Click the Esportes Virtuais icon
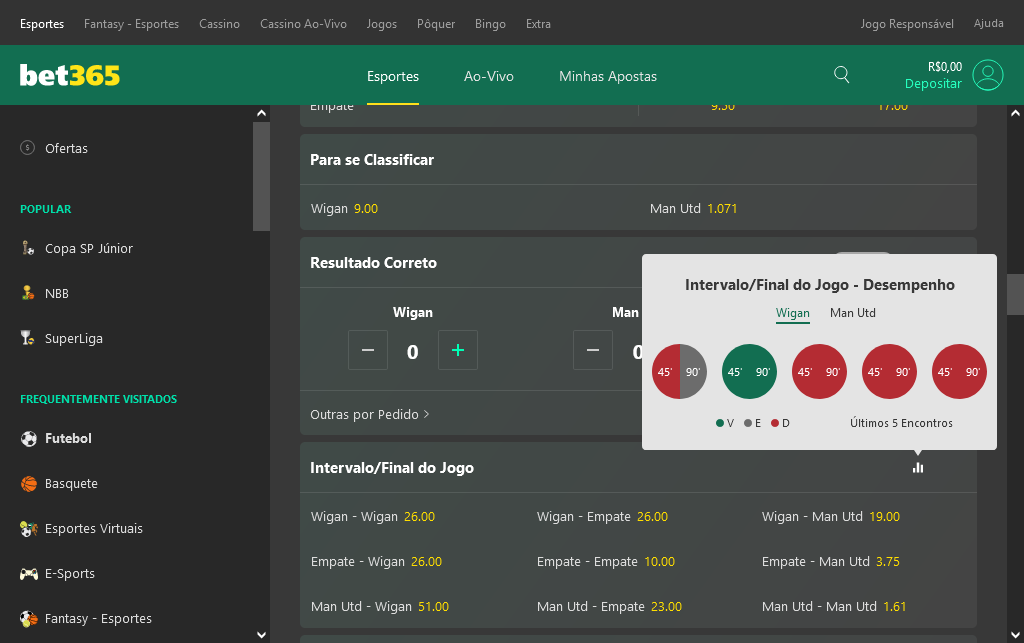 29,529
